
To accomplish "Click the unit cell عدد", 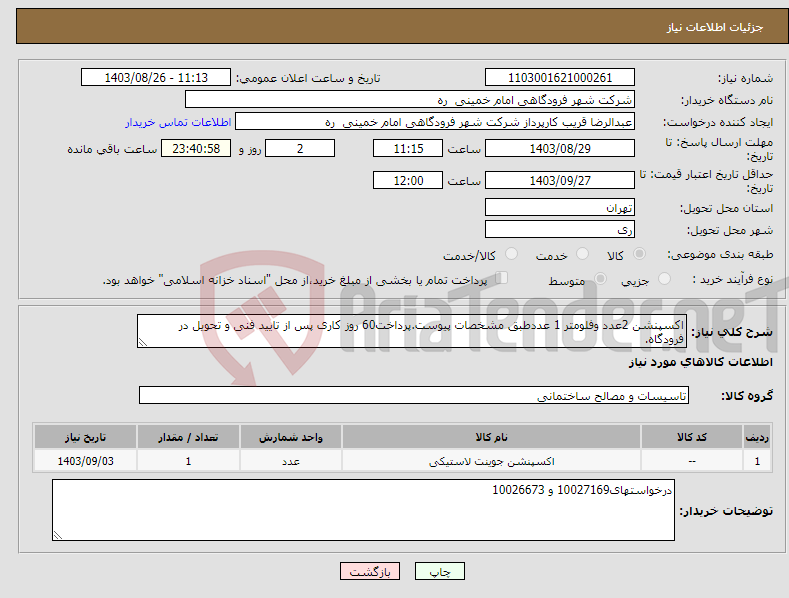I will point(291,461).
